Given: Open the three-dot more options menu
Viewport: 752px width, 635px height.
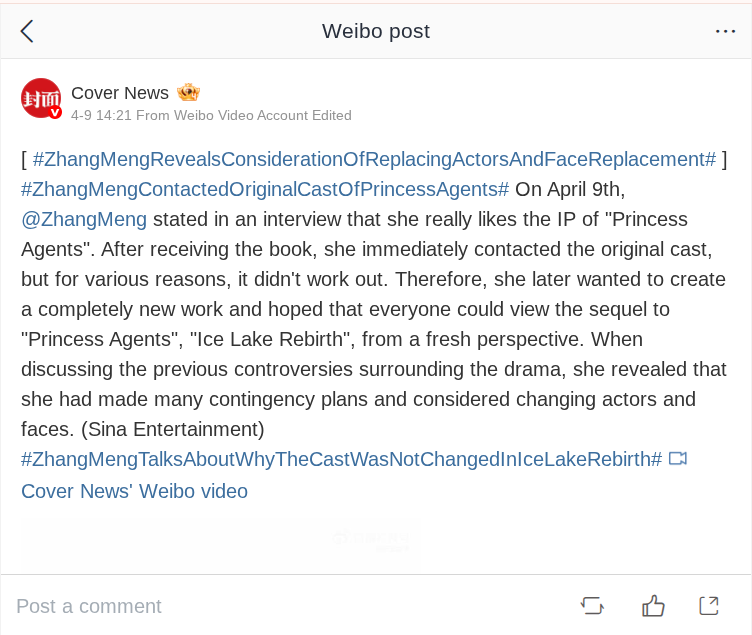Looking at the screenshot, I should click(725, 31).
